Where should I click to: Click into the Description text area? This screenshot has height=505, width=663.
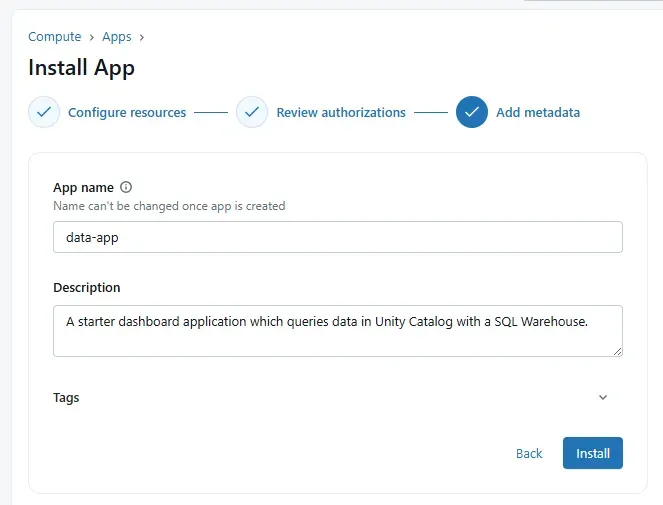(337, 330)
